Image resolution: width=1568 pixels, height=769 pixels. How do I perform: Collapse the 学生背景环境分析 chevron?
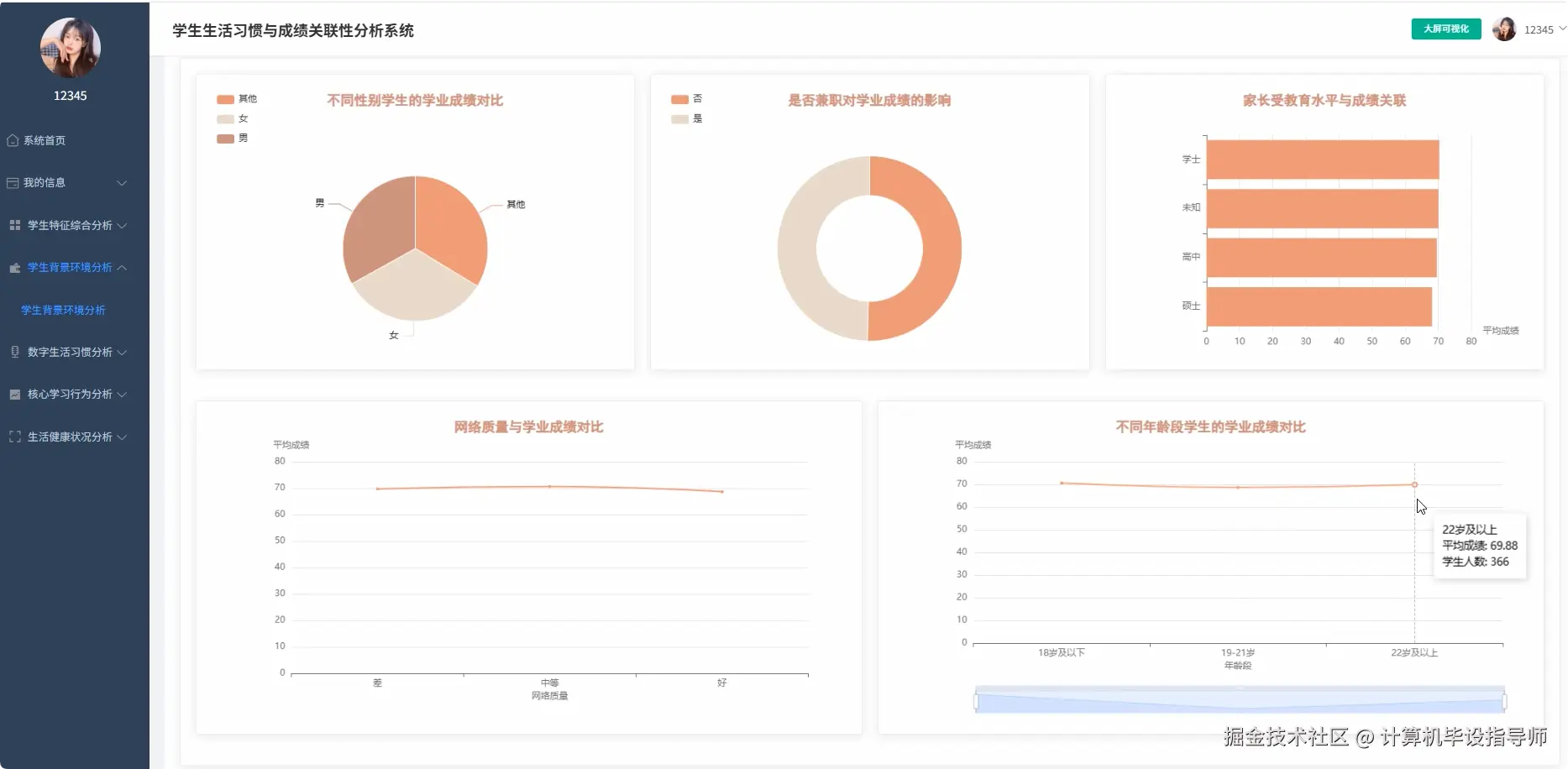(122, 268)
